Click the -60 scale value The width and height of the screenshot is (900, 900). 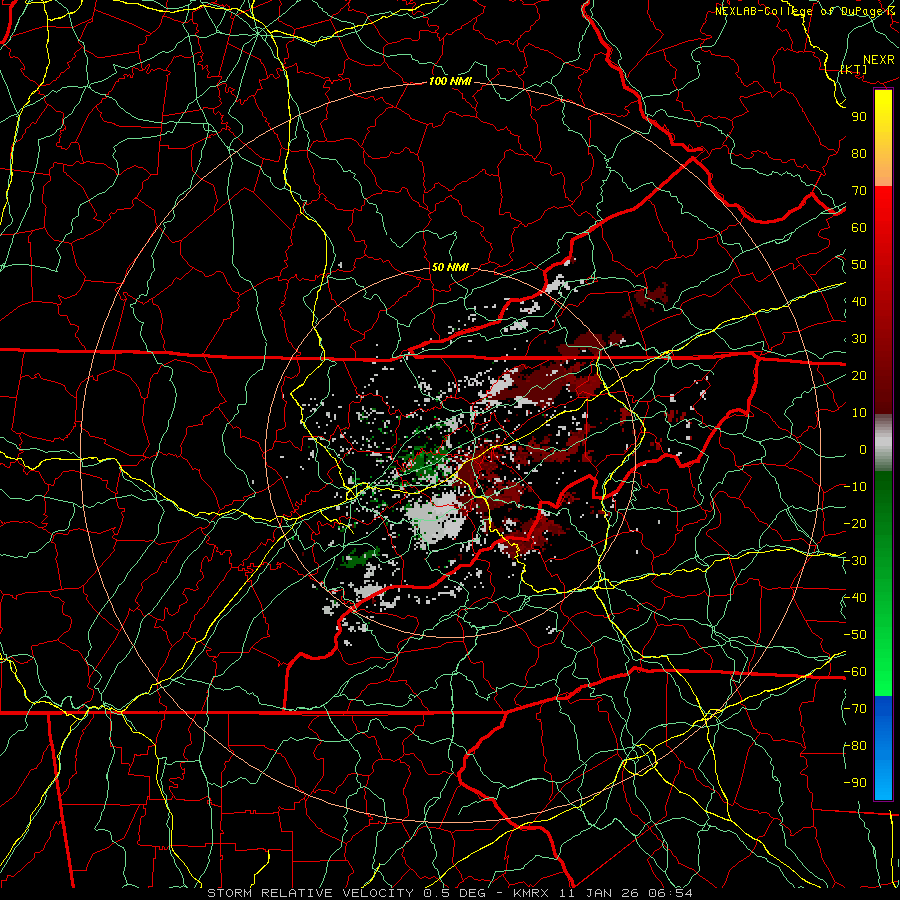[x=855, y=672]
